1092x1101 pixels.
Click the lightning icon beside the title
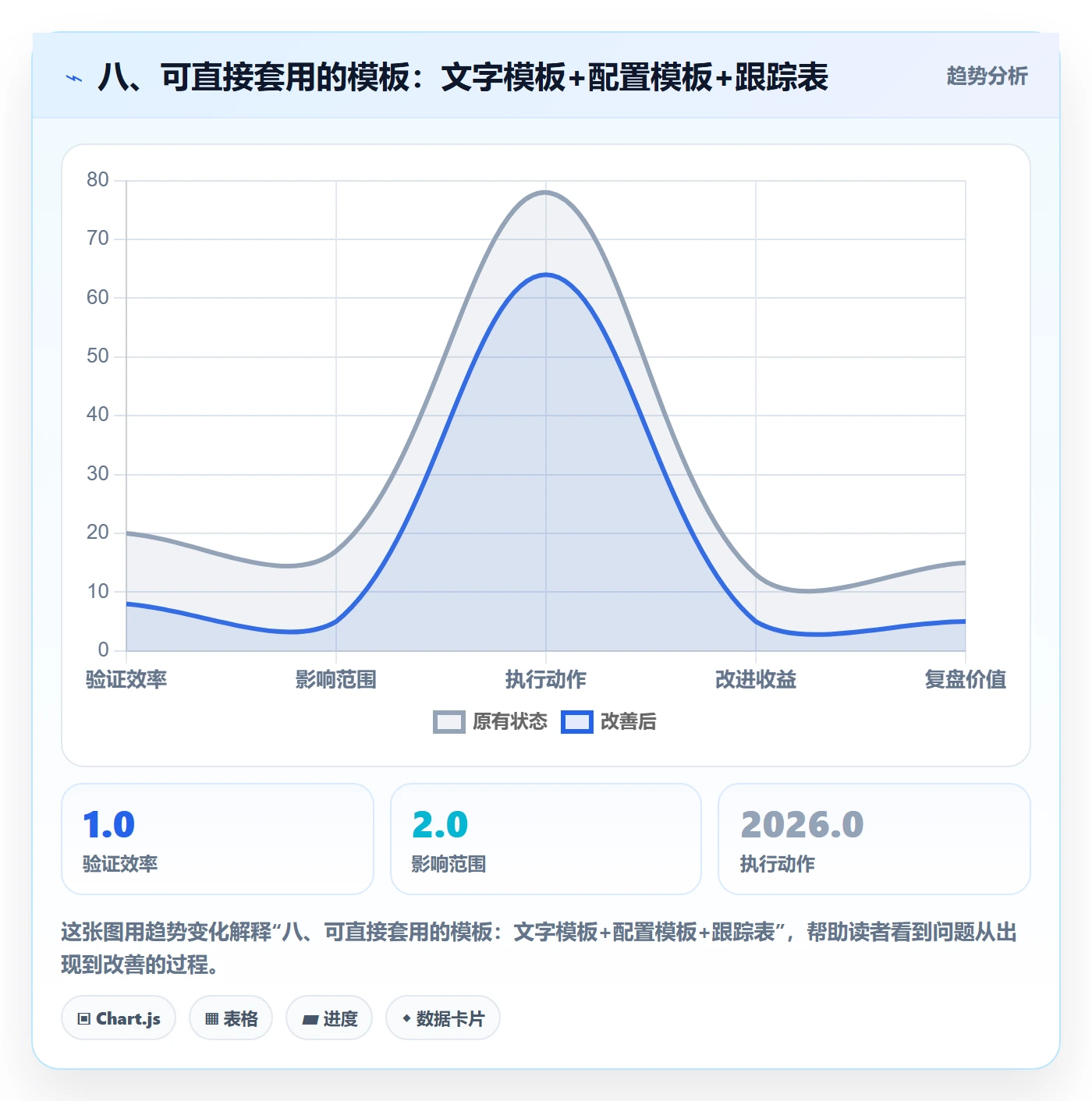[74, 78]
